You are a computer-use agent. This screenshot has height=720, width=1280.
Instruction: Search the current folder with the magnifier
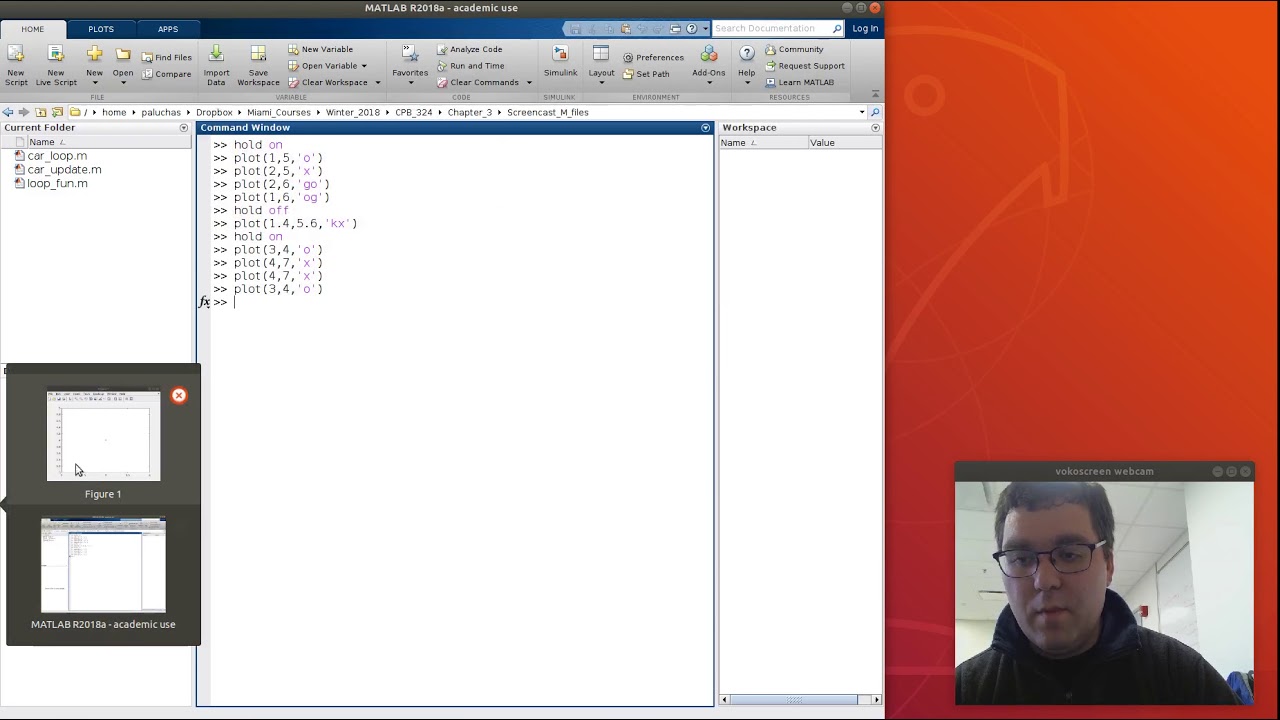[875, 112]
